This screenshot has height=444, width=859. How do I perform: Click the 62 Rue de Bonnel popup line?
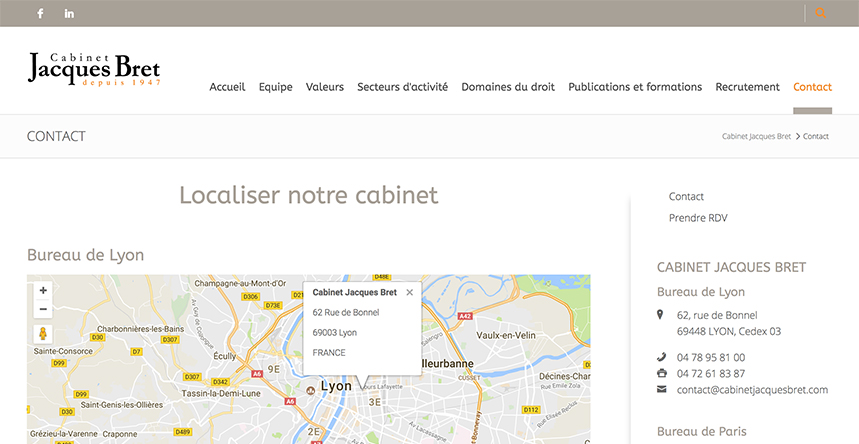pyautogui.click(x=346, y=312)
